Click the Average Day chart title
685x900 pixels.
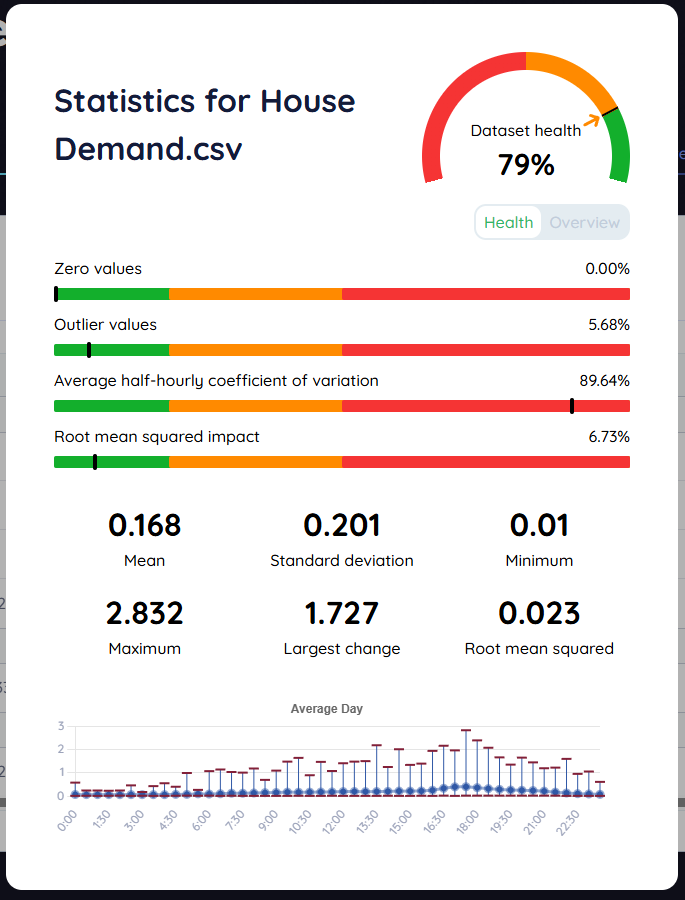coord(327,708)
